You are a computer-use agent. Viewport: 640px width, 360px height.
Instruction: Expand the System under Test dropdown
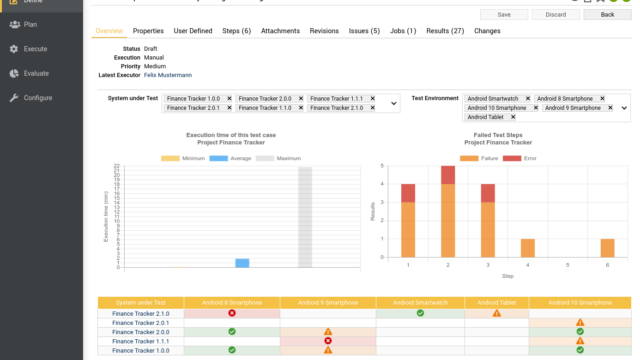tap(393, 103)
